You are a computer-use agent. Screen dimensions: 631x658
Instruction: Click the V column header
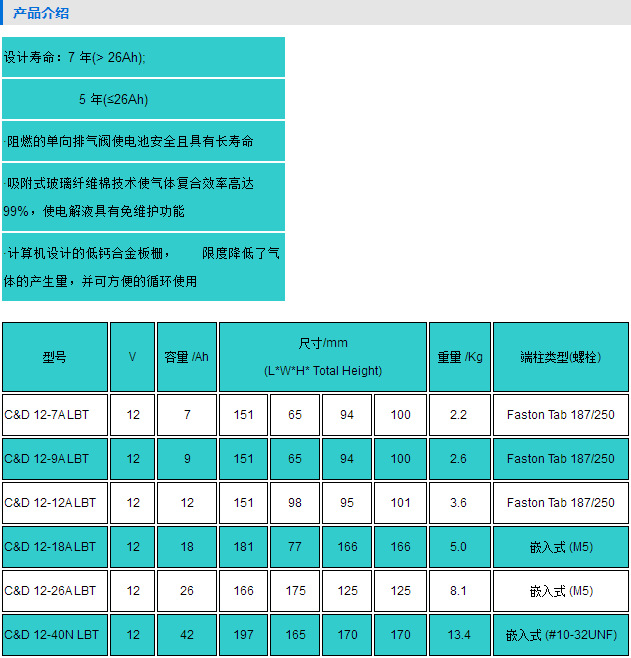point(133,357)
